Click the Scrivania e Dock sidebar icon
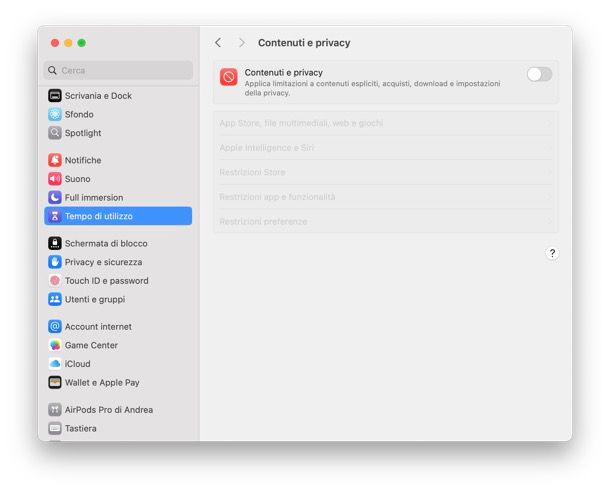Viewport: 610px width, 491px height. point(55,96)
